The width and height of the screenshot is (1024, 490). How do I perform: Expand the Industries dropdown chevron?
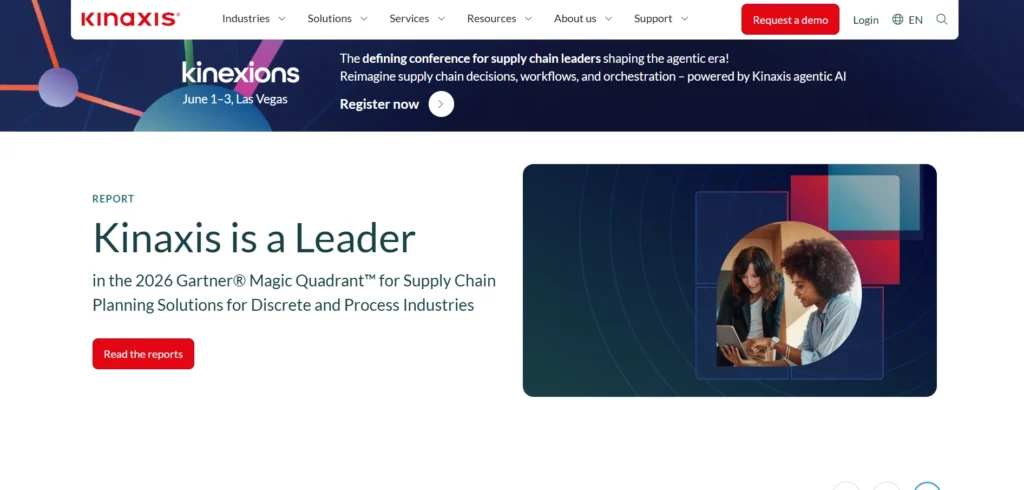pyautogui.click(x=282, y=19)
